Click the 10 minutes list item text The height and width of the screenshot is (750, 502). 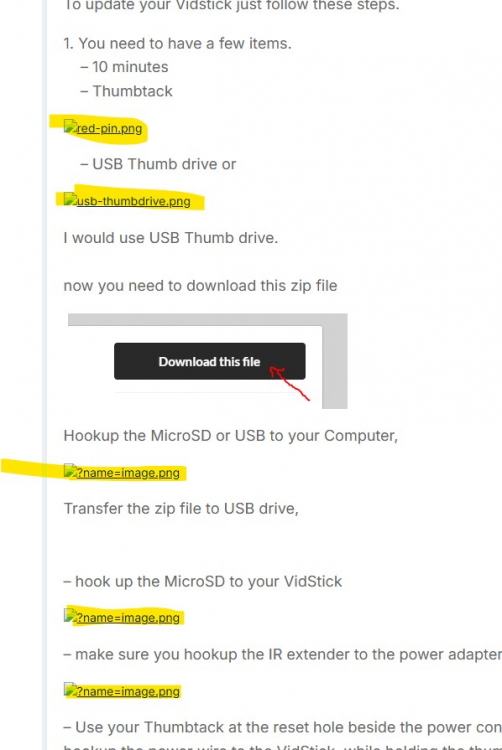click(130, 67)
